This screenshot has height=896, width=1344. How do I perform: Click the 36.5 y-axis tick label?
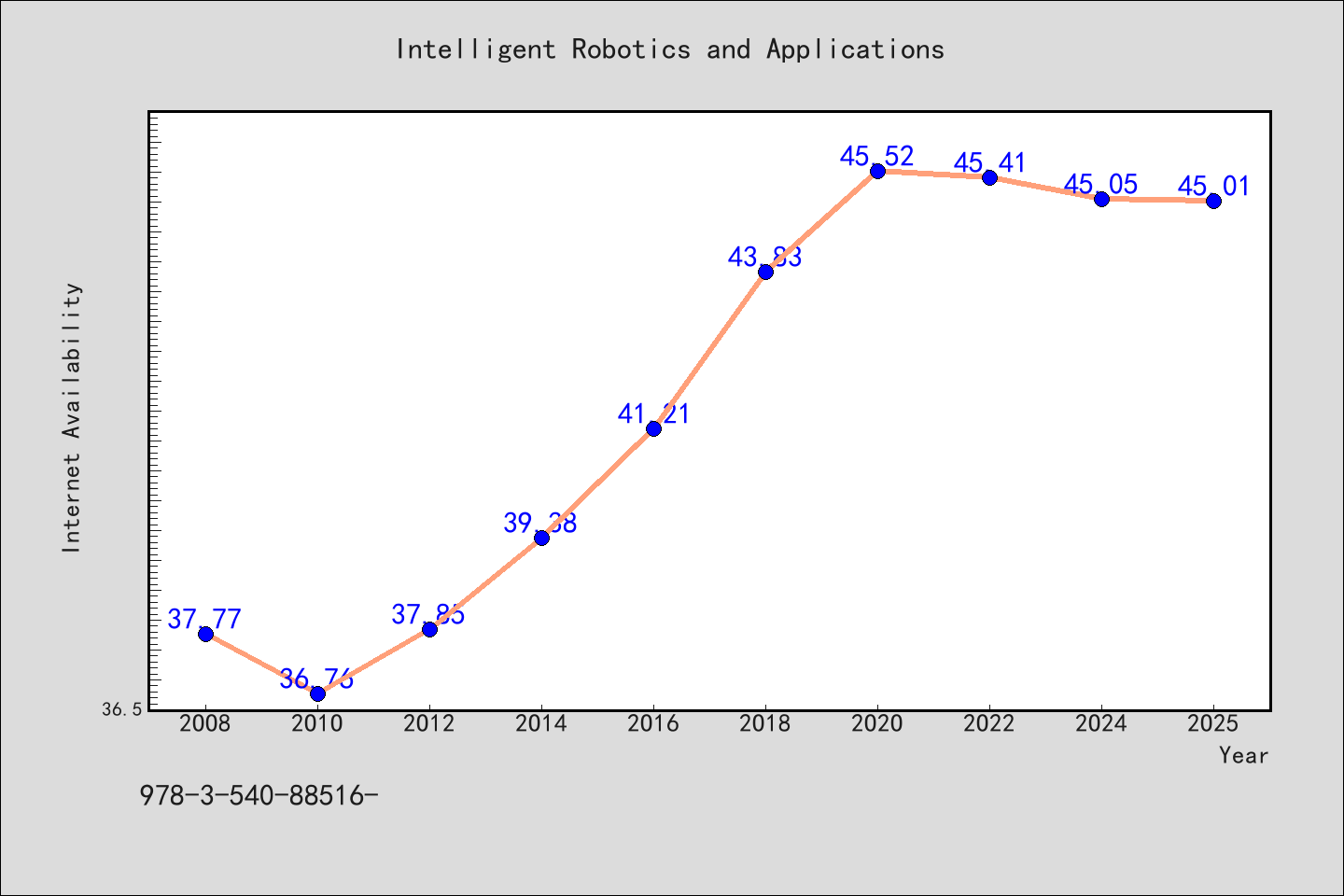[x=122, y=710]
